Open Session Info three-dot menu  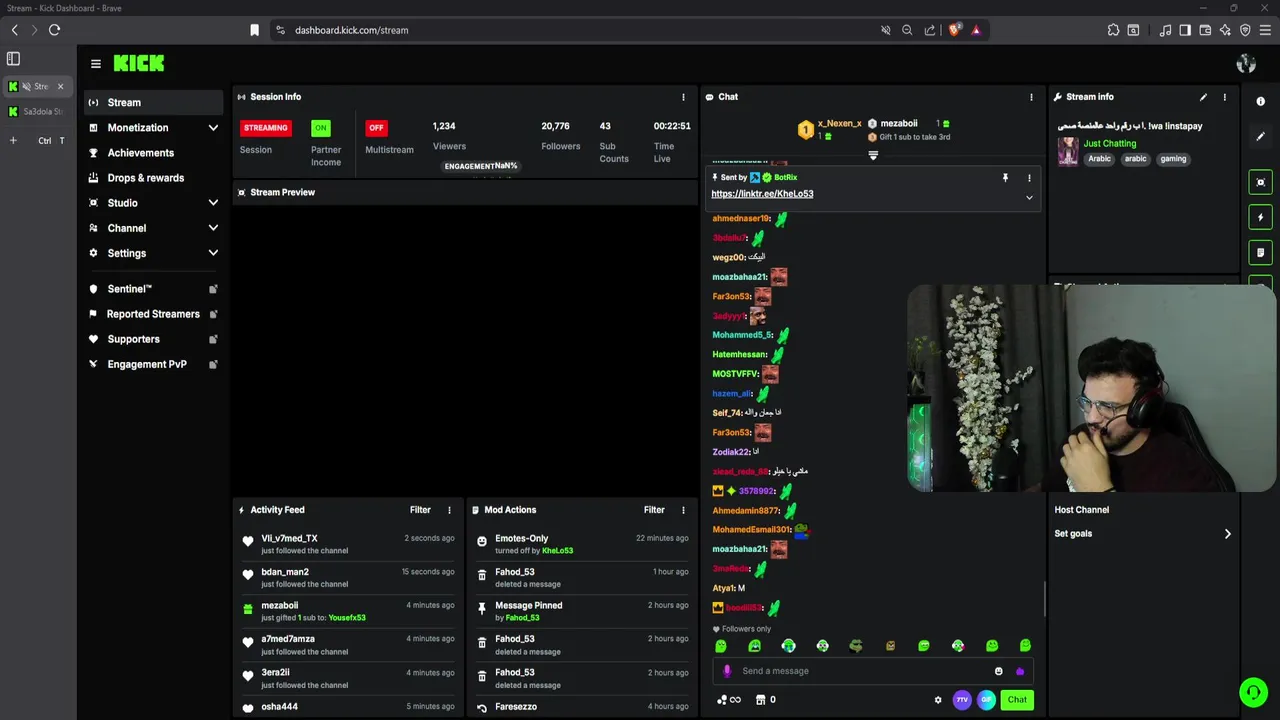pyautogui.click(x=684, y=97)
